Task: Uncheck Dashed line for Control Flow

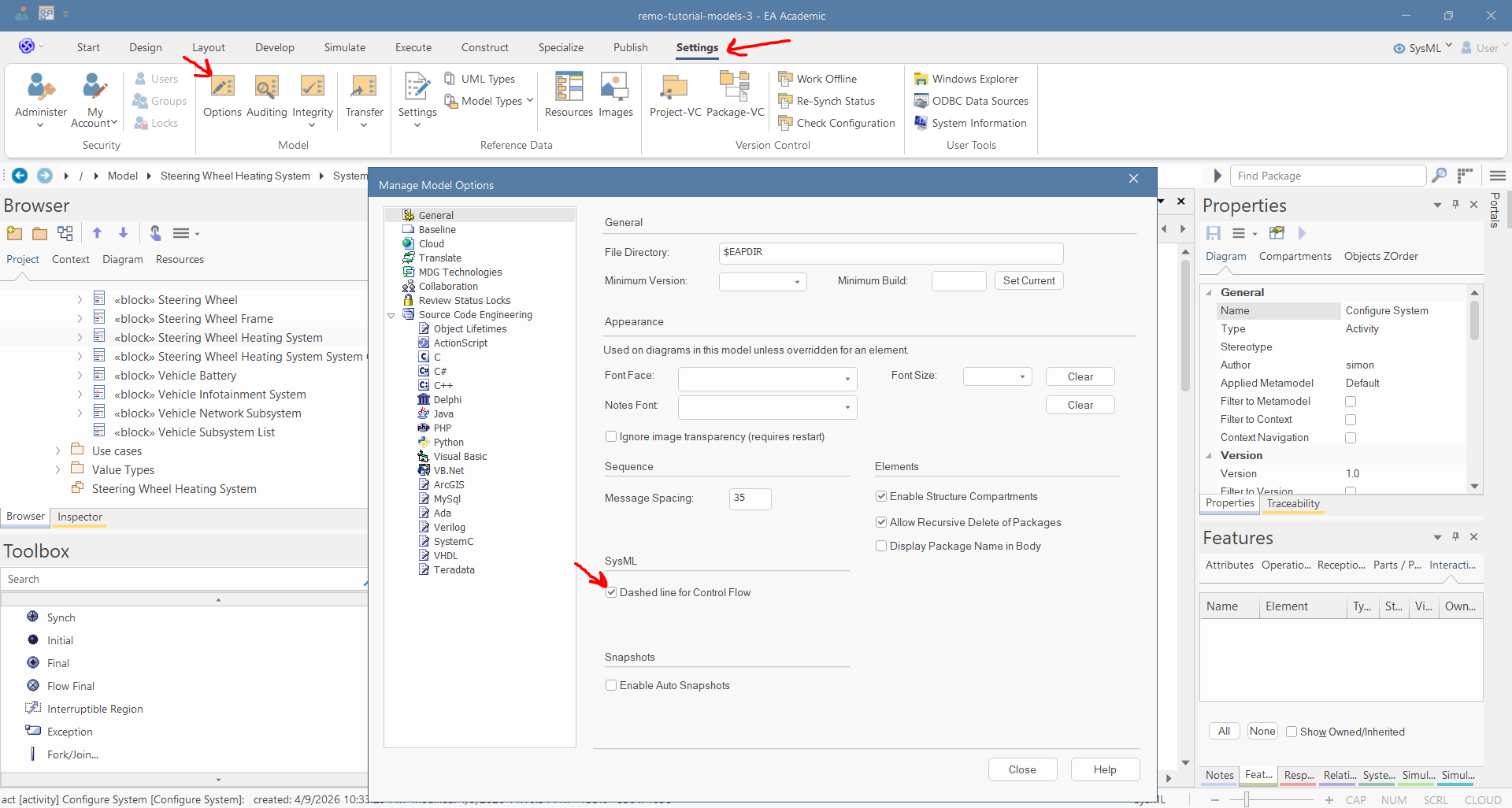Action: click(x=611, y=592)
